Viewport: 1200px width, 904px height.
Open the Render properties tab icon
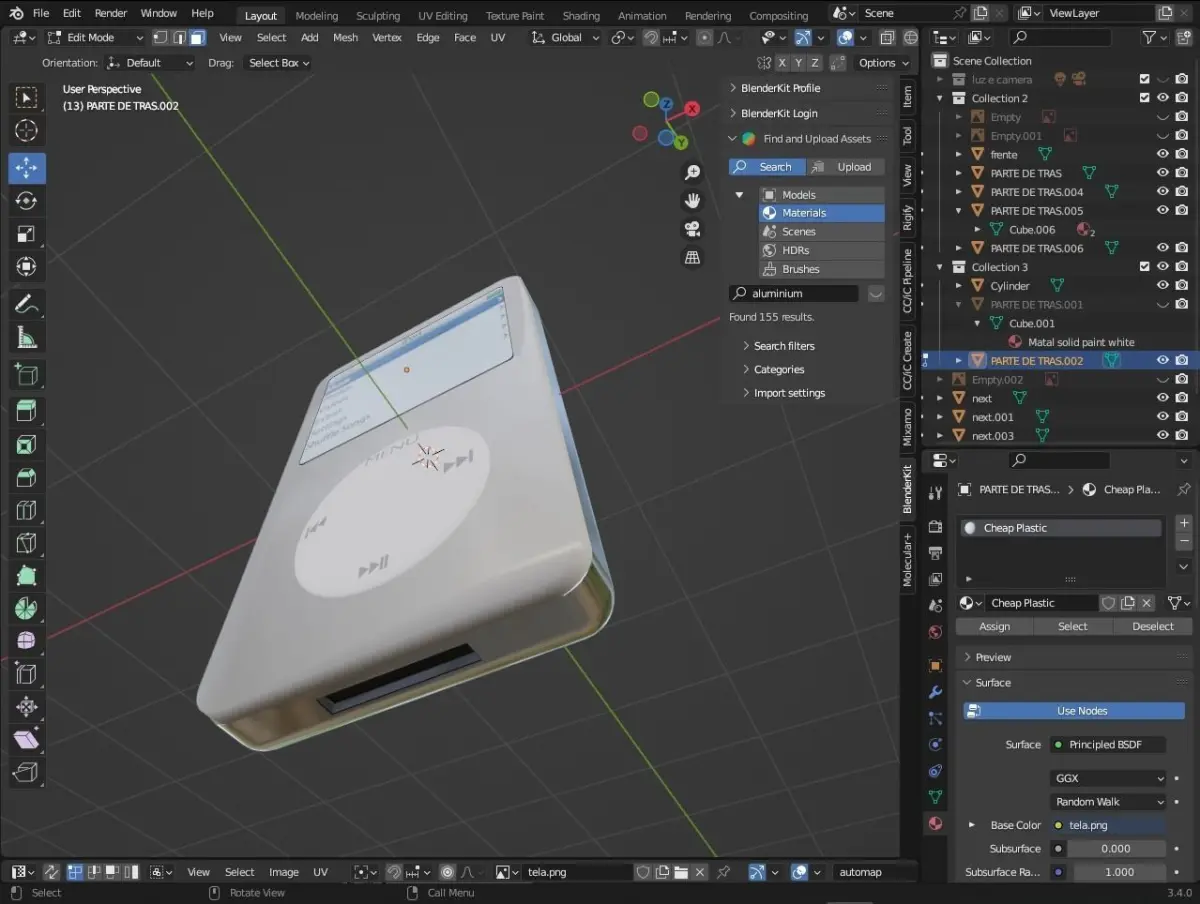935,526
